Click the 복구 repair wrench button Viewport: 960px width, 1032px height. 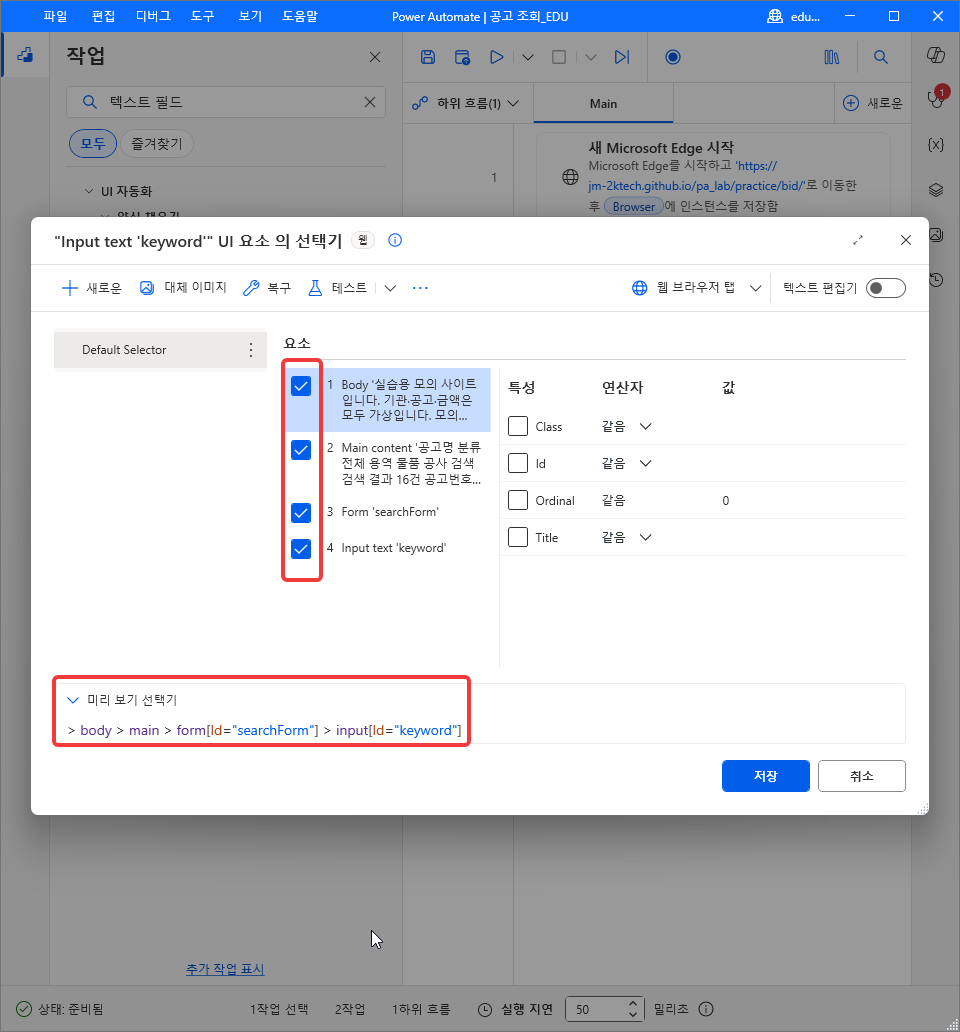[x=267, y=288]
